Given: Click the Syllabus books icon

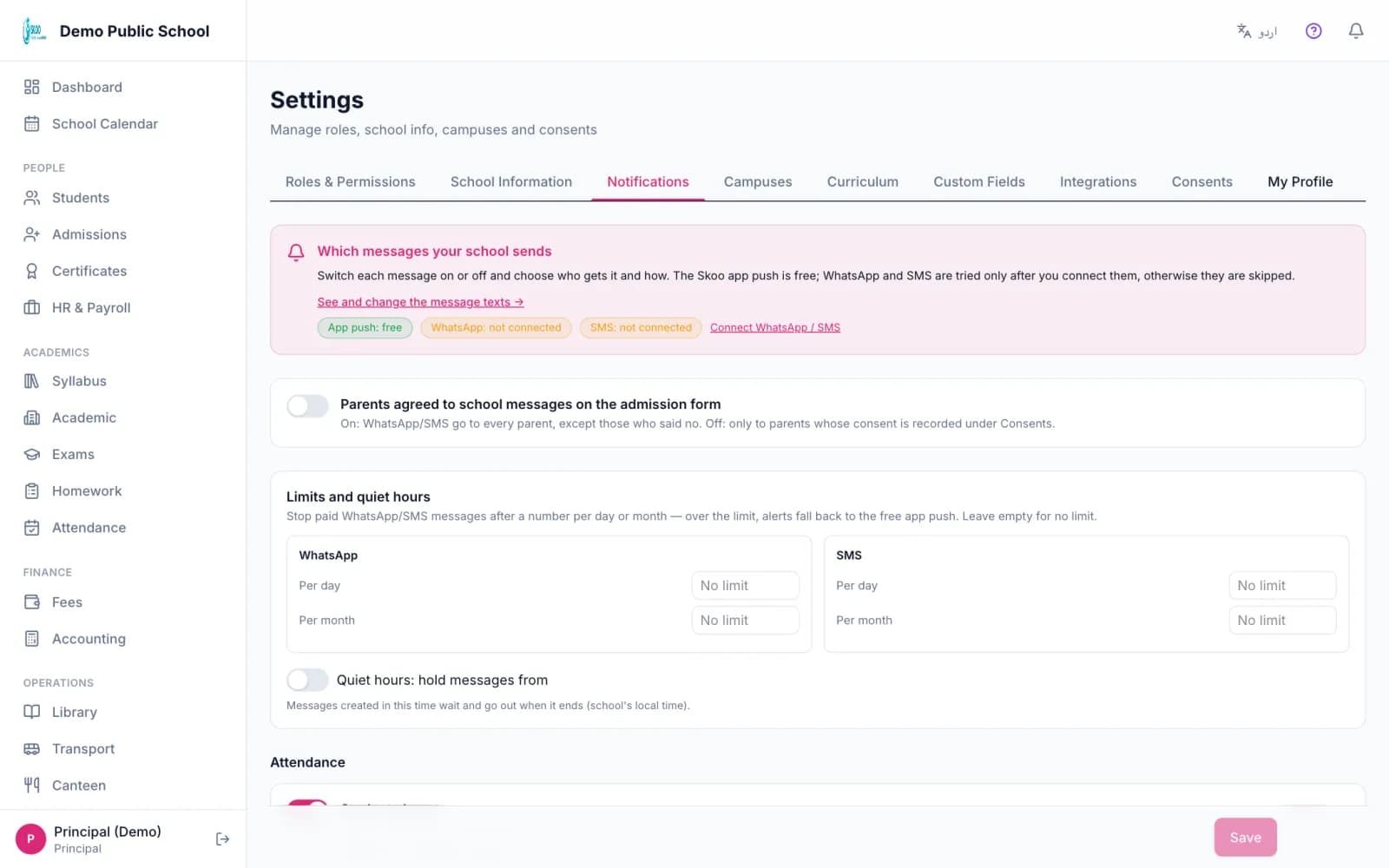Looking at the screenshot, I should pyautogui.click(x=32, y=381).
